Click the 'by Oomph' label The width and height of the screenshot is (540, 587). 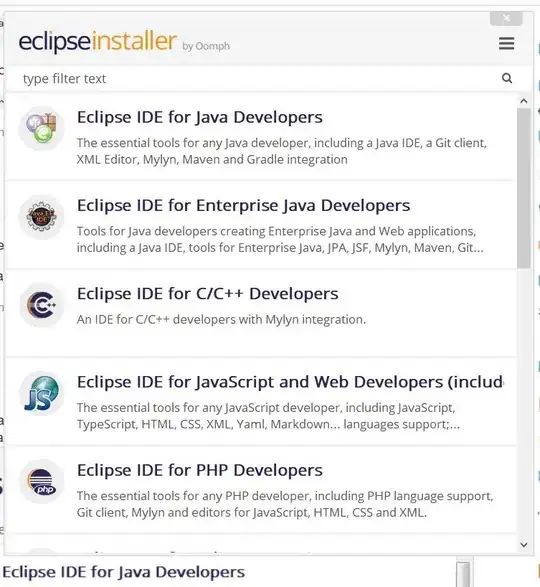206,46
